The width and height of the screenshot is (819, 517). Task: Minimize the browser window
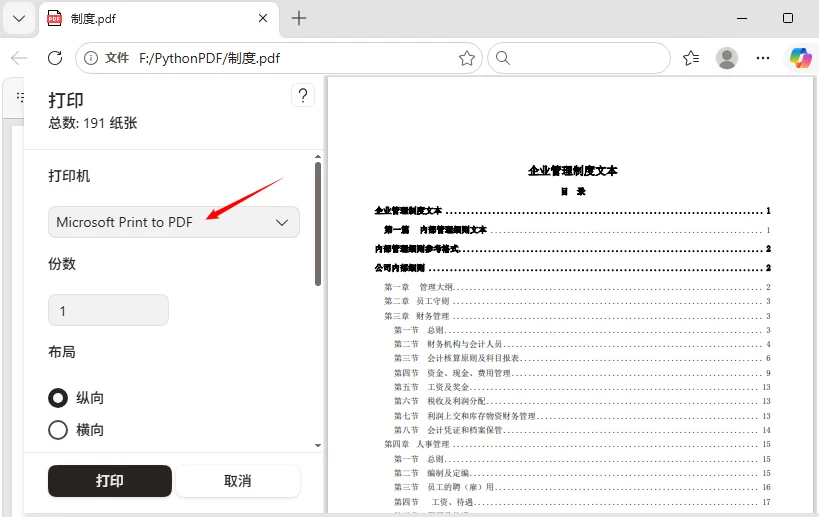[x=742, y=18]
